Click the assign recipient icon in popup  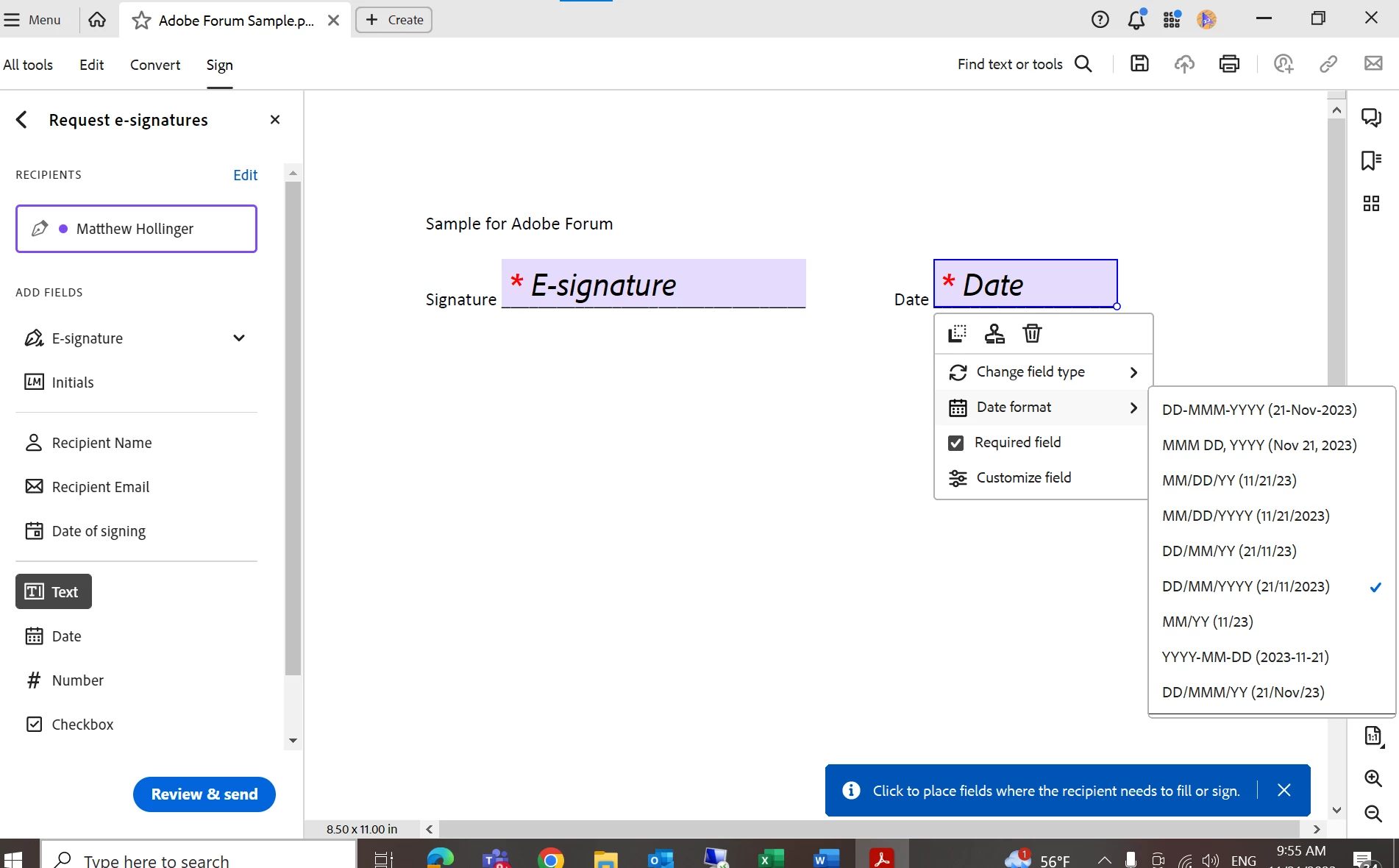pyautogui.click(x=994, y=334)
